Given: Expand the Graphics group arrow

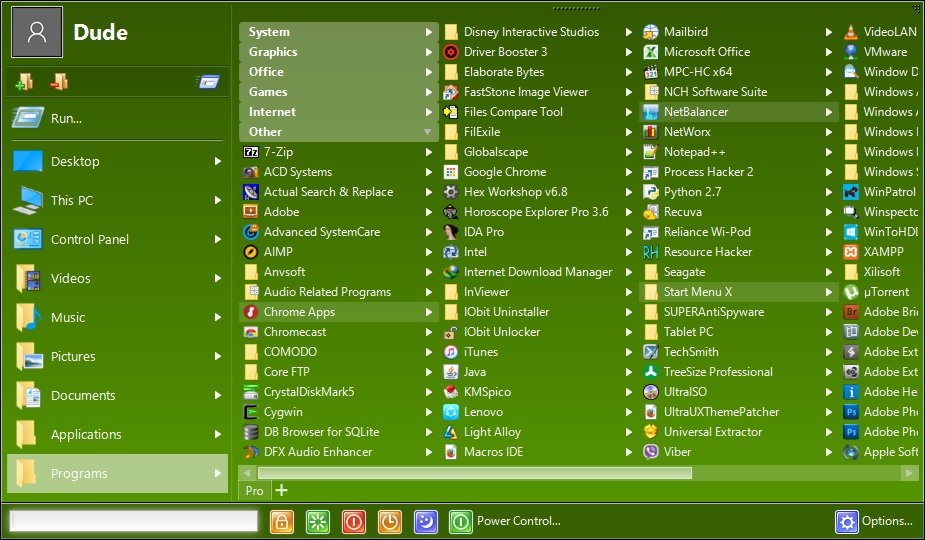Looking at the screenshot, I should pyautogui.click(x=429, y=52).
